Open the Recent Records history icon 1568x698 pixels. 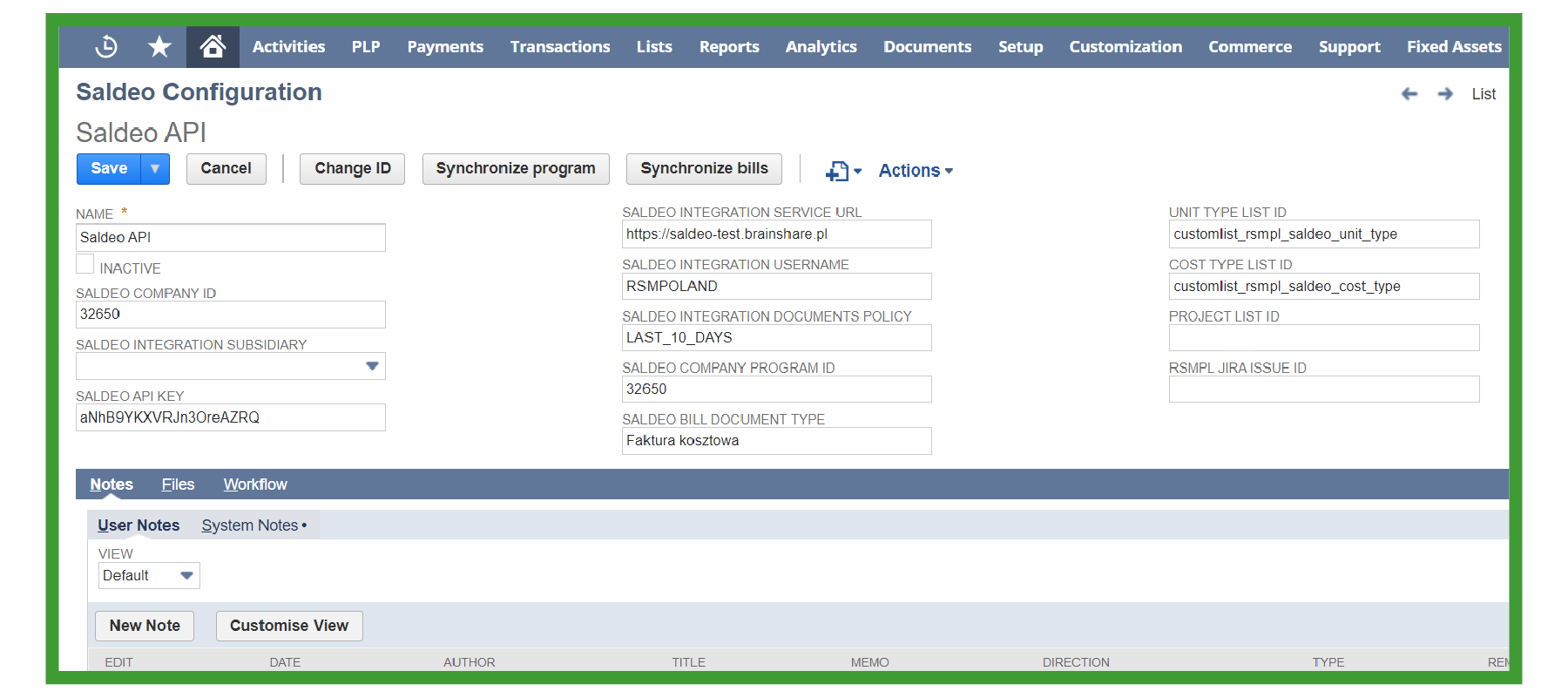click(106, 46)
